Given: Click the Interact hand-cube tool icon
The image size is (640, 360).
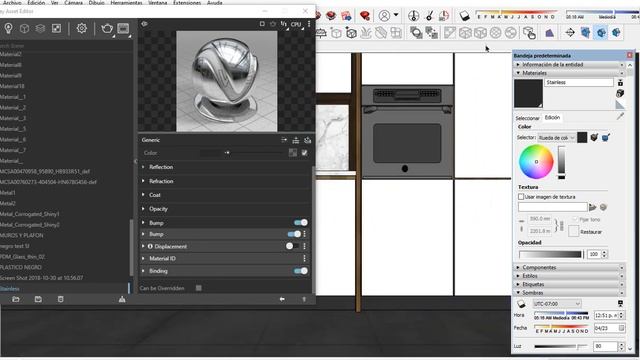Looking at the screenshot, I should pos(529,33).
